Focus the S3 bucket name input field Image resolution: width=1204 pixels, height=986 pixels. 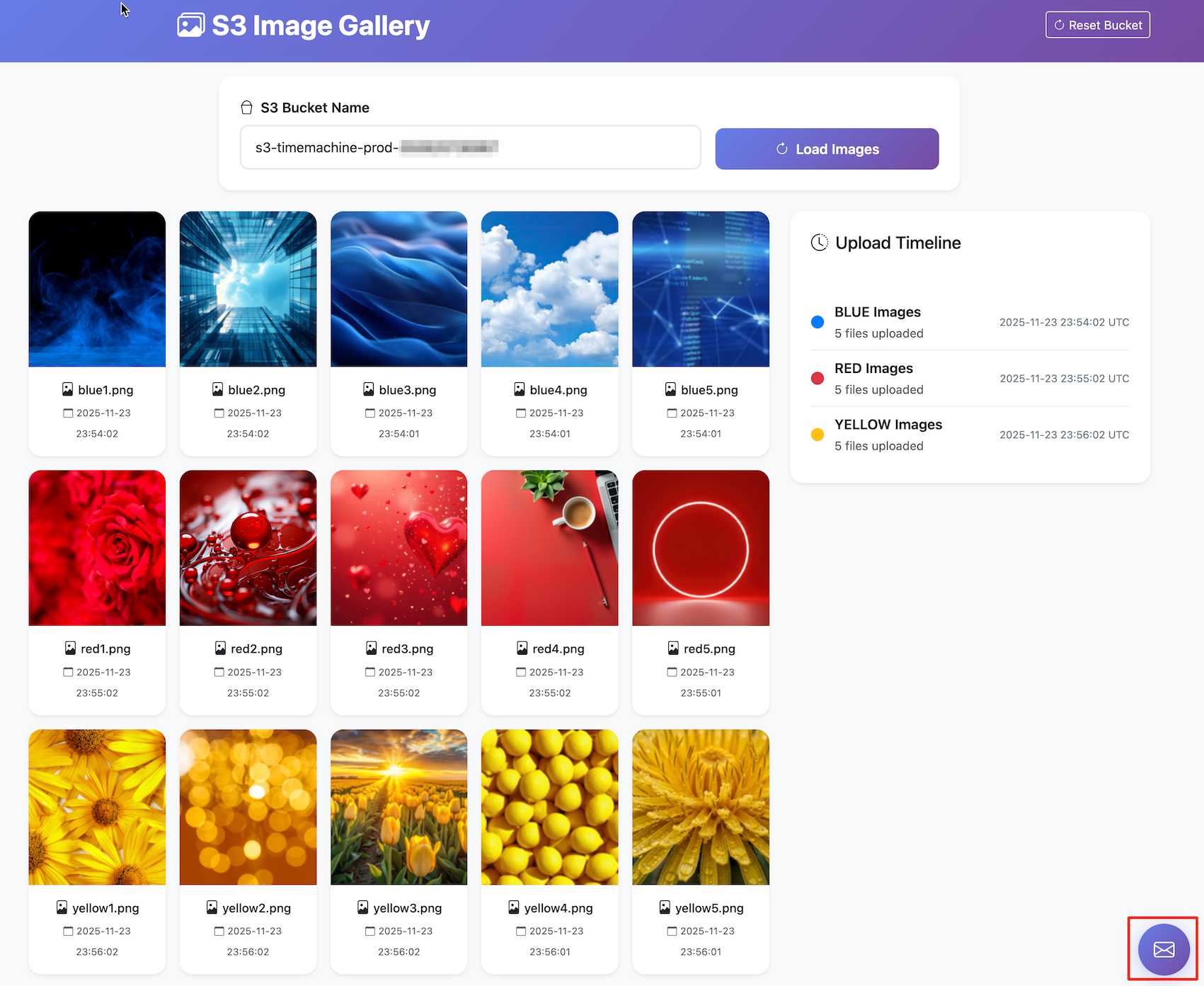[470, 148]
